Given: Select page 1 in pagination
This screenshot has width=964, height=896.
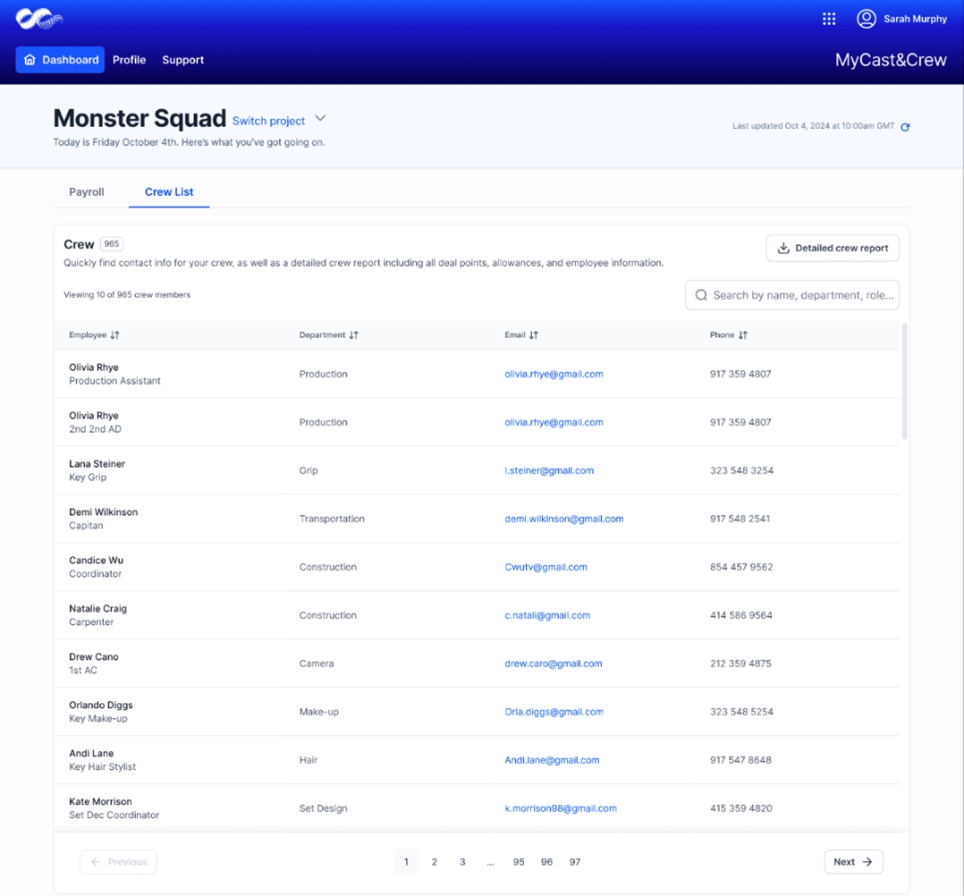Looking at the screenshot, I should 406,862.
